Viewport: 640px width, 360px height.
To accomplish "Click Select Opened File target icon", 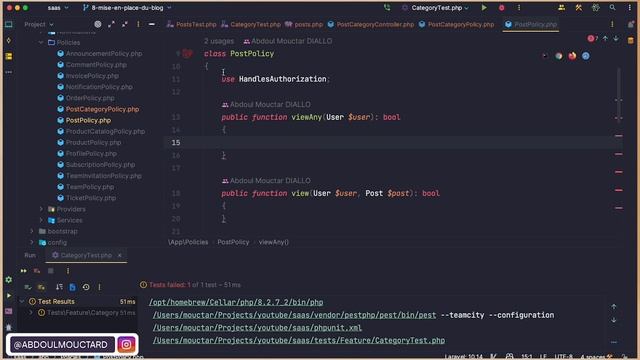I will (x=98, y=24).
